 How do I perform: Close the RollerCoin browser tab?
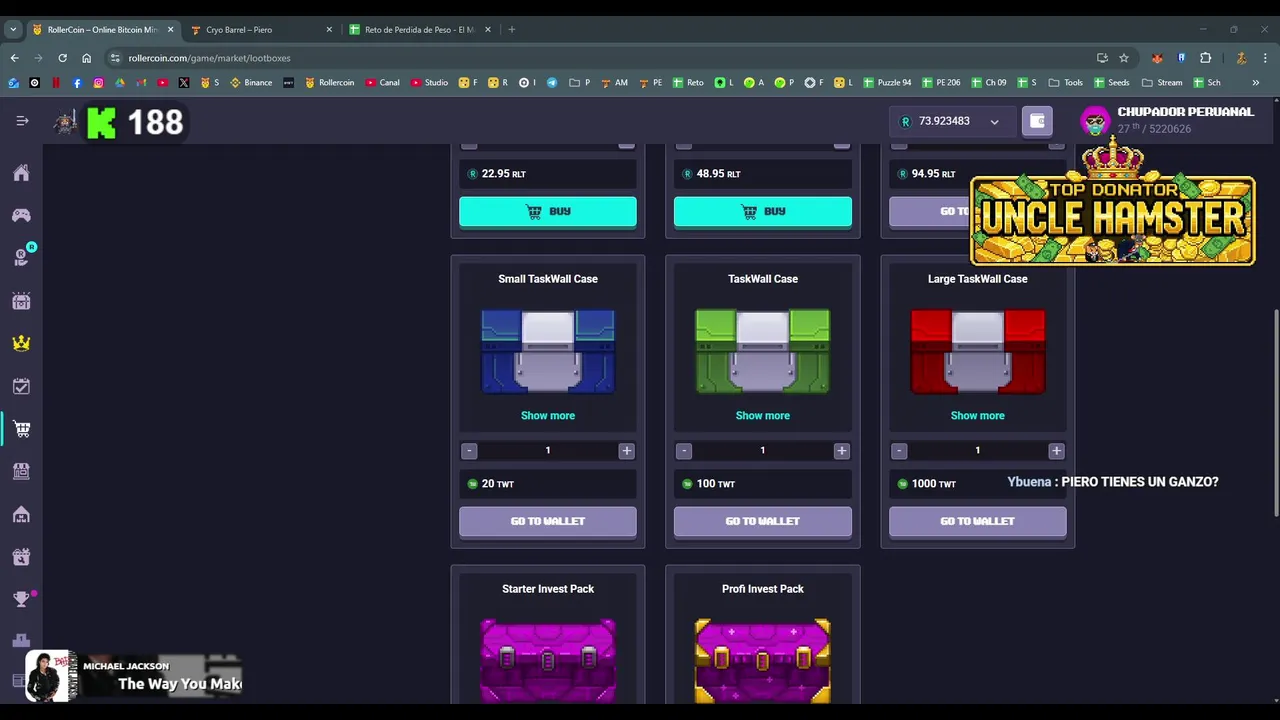(170, 30)
